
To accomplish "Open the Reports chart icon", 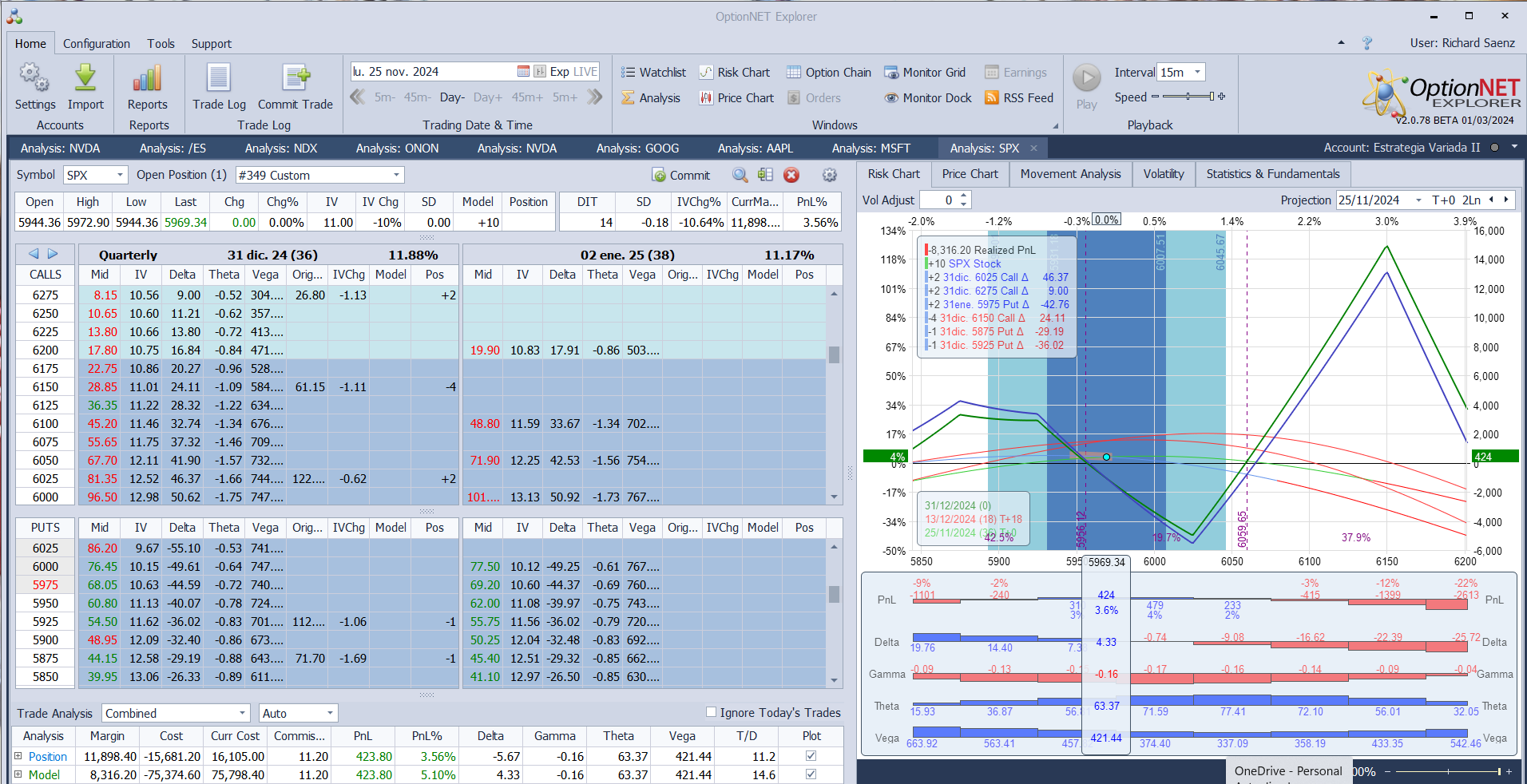I will (148, 79).
